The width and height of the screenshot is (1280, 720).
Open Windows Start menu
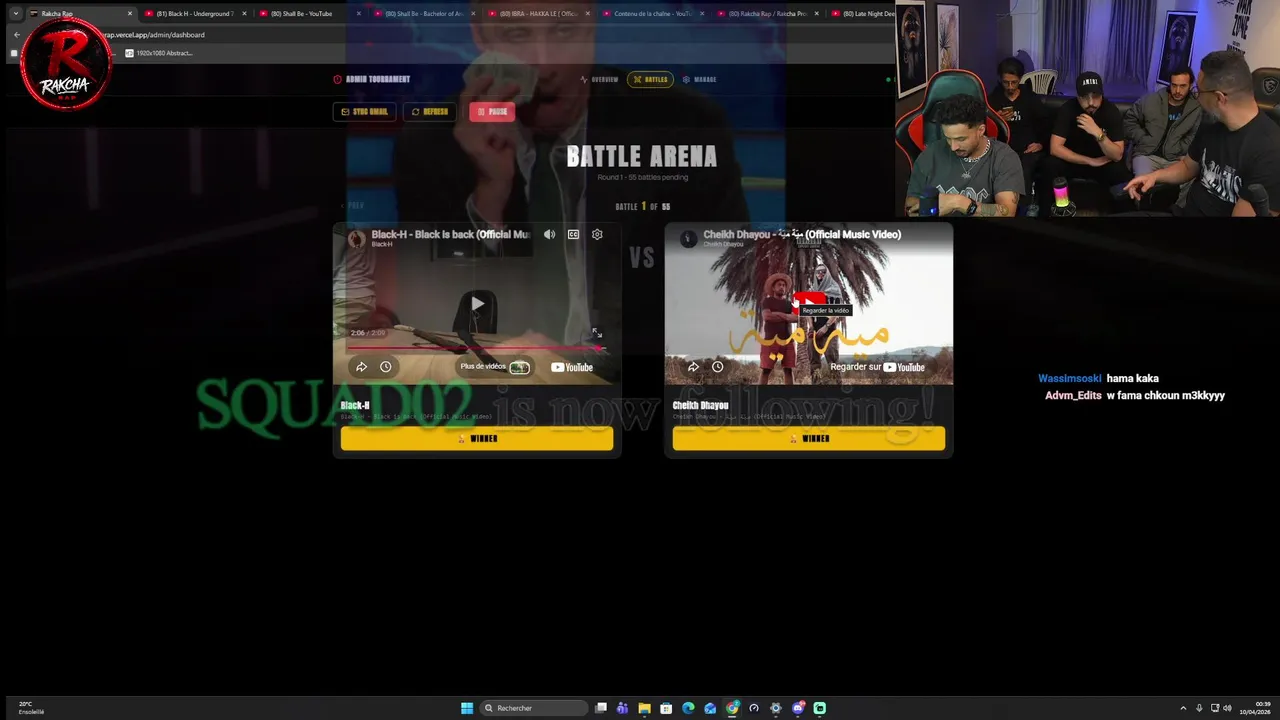pyautogui.click(x=467, y=708)
